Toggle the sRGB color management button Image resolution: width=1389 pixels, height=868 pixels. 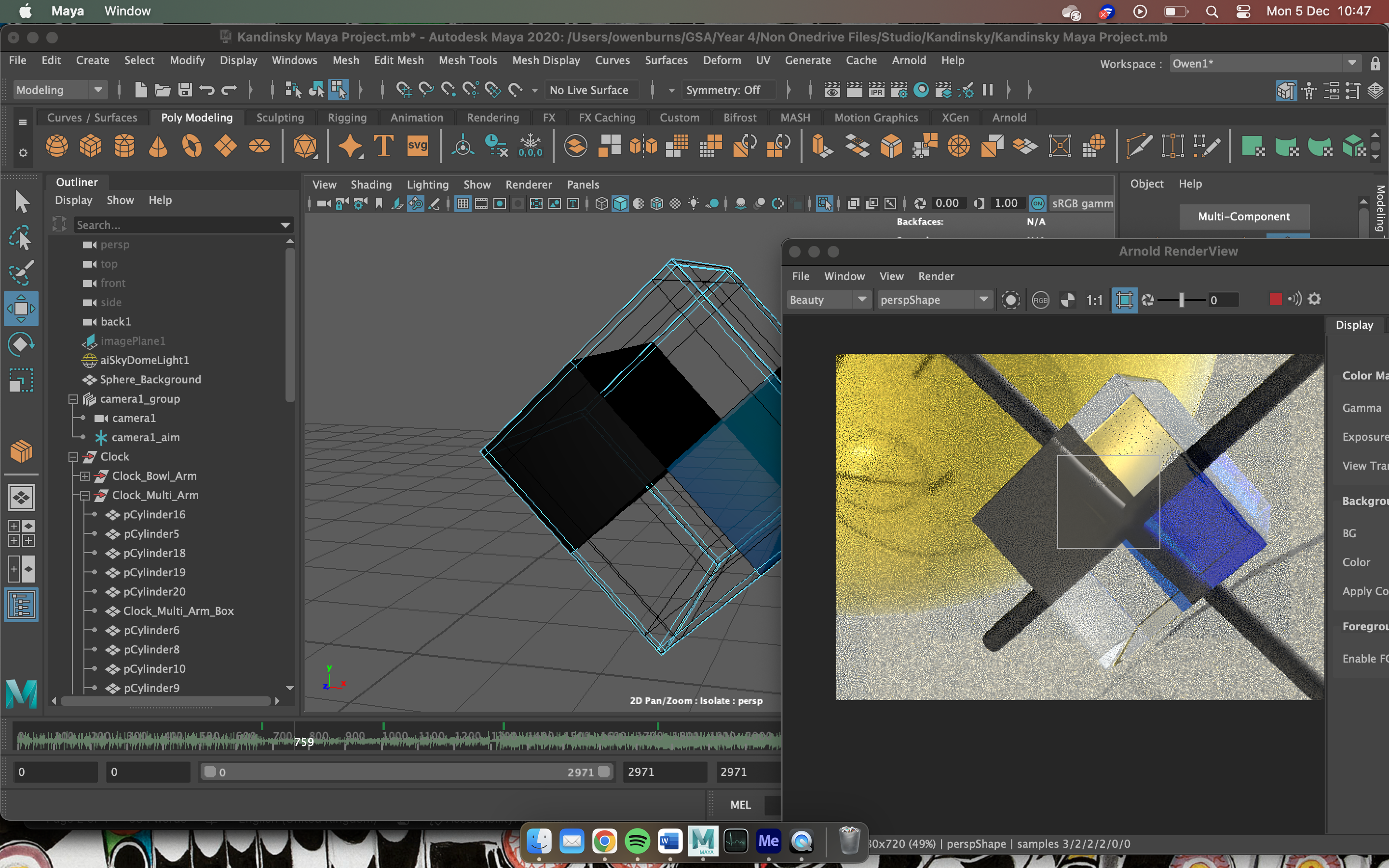coord(1038,203)
